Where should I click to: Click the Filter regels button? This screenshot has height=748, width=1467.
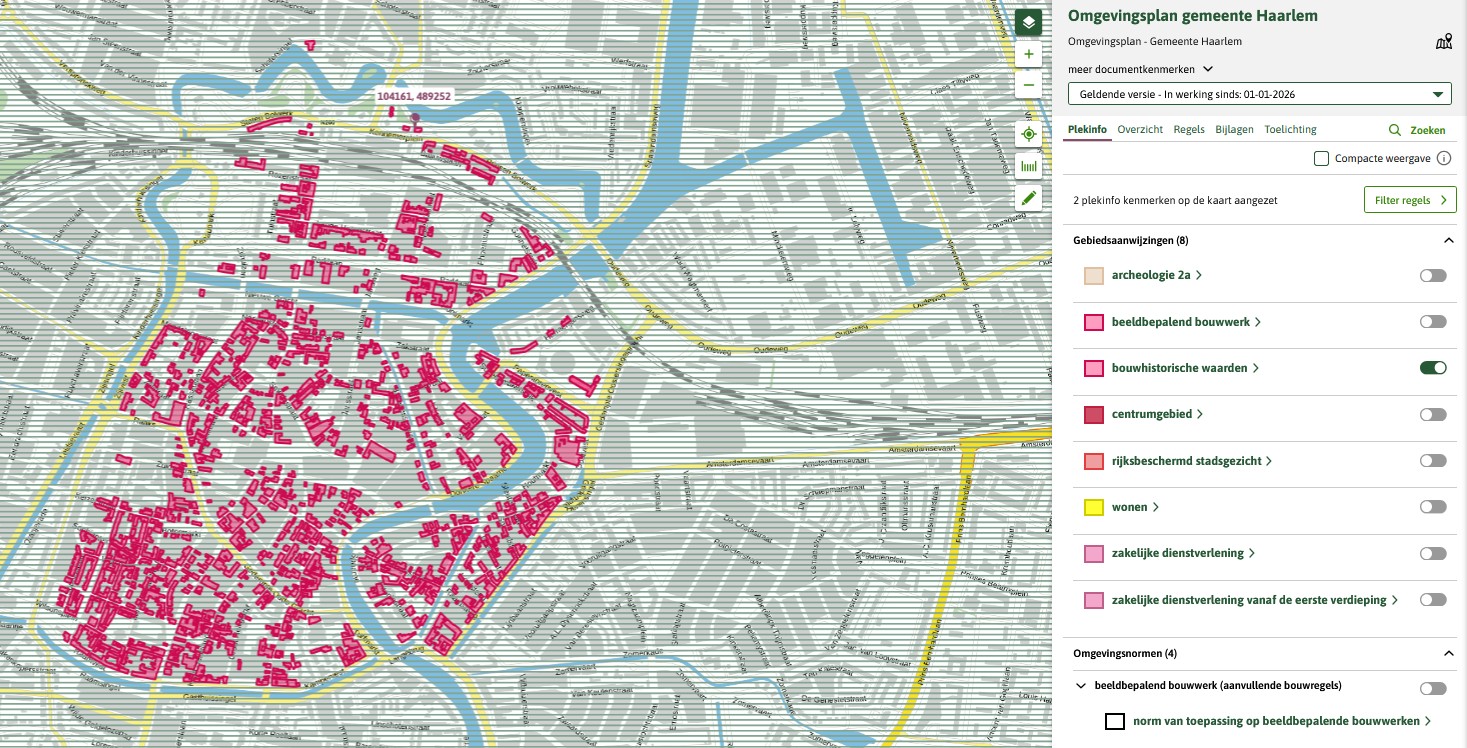1410,199
